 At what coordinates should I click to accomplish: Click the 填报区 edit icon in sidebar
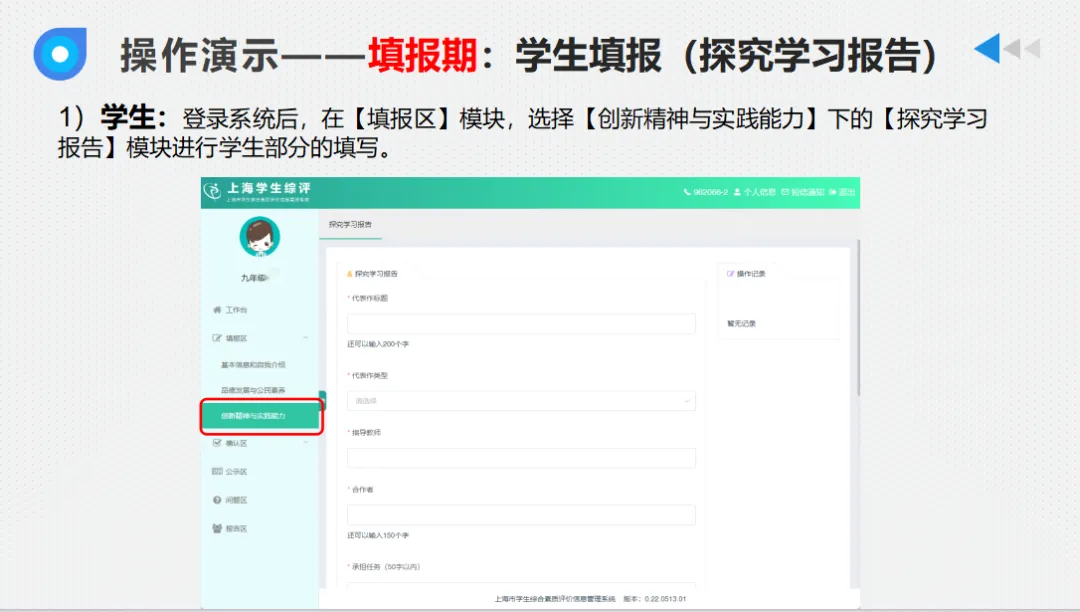(x=215, y=336)
